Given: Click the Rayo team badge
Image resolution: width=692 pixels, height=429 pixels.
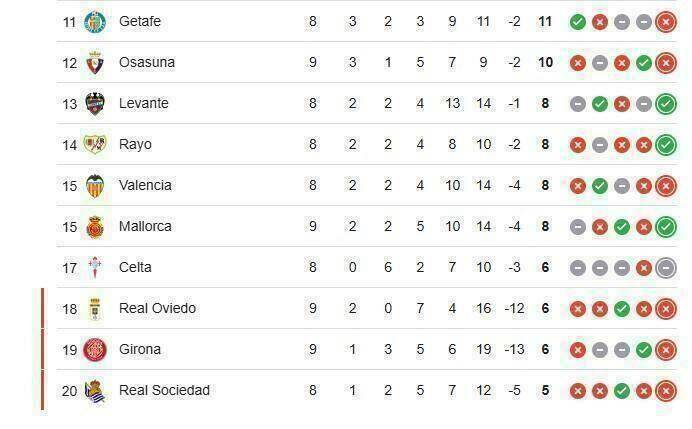Looking at the screenshot, I should (x=96, y=144).
